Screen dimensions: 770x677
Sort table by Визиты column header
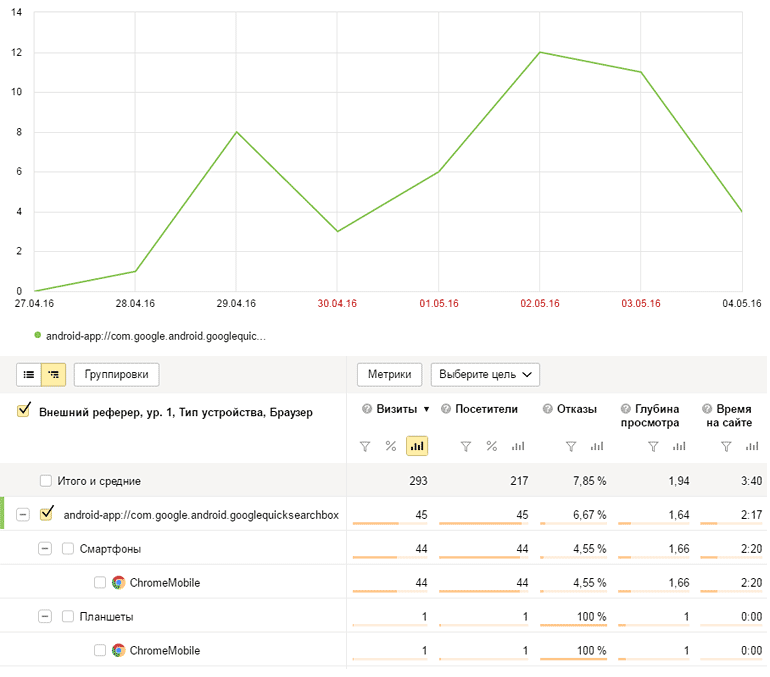click(x=396, y=409)
